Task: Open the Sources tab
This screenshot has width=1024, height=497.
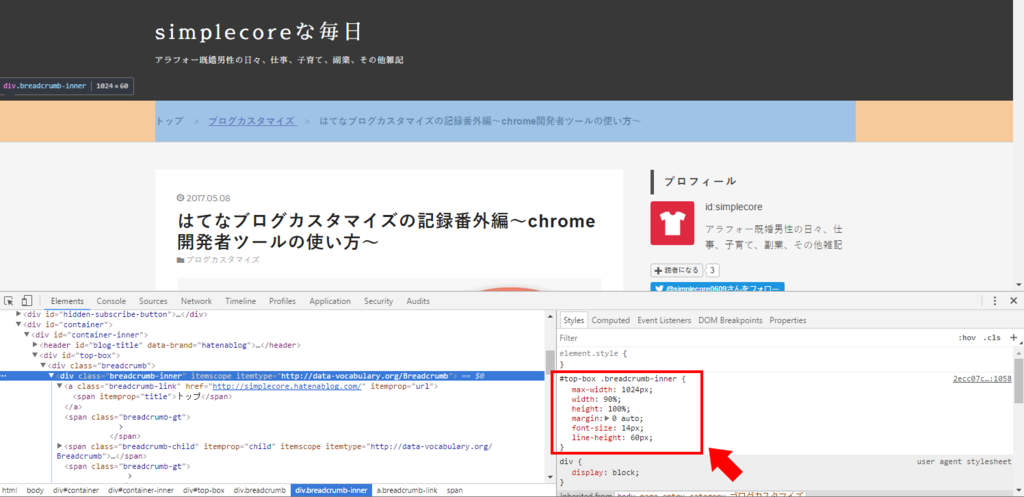Action: (153, 301)
